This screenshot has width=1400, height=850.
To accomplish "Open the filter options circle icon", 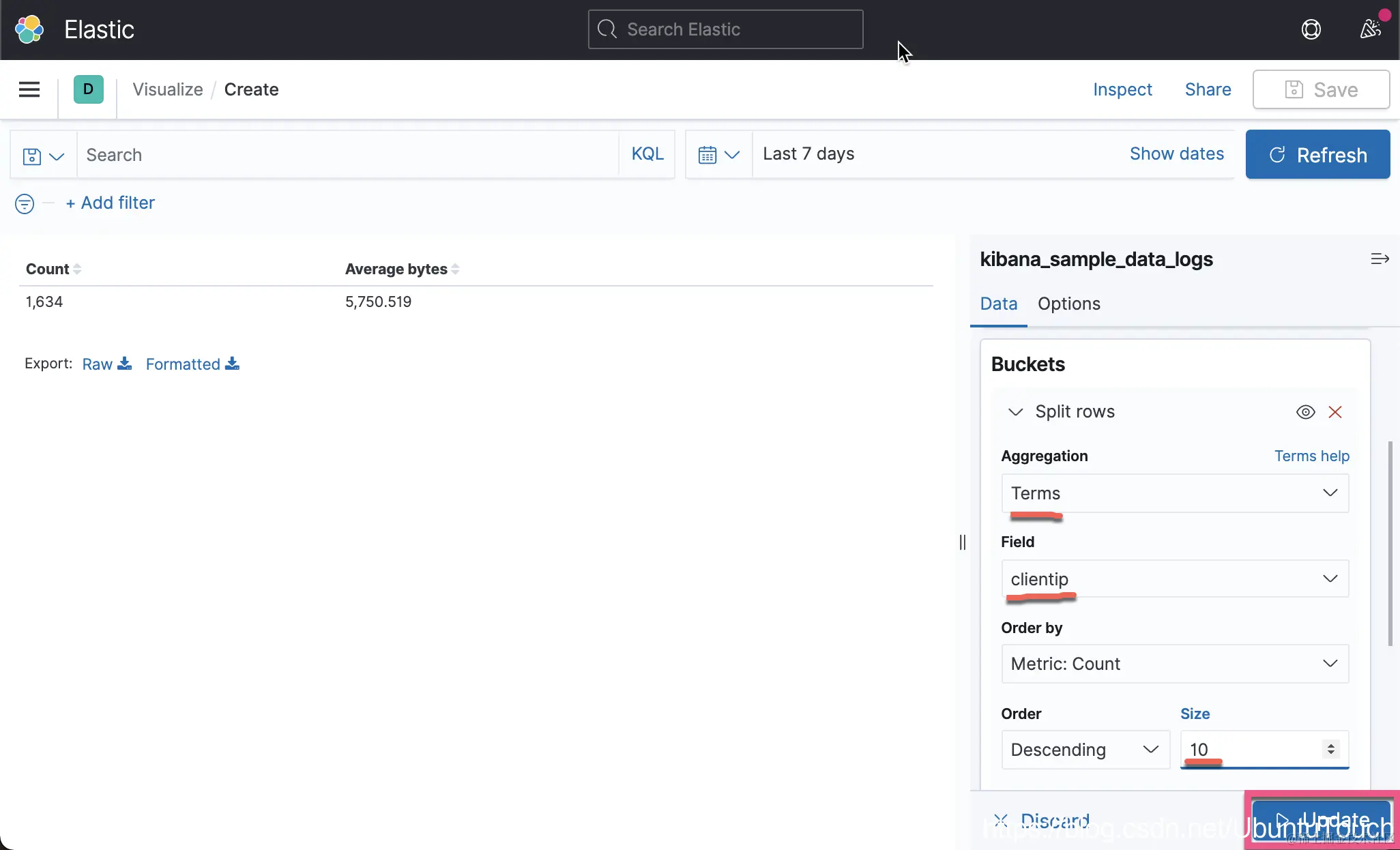I will [x=25, y=203].
